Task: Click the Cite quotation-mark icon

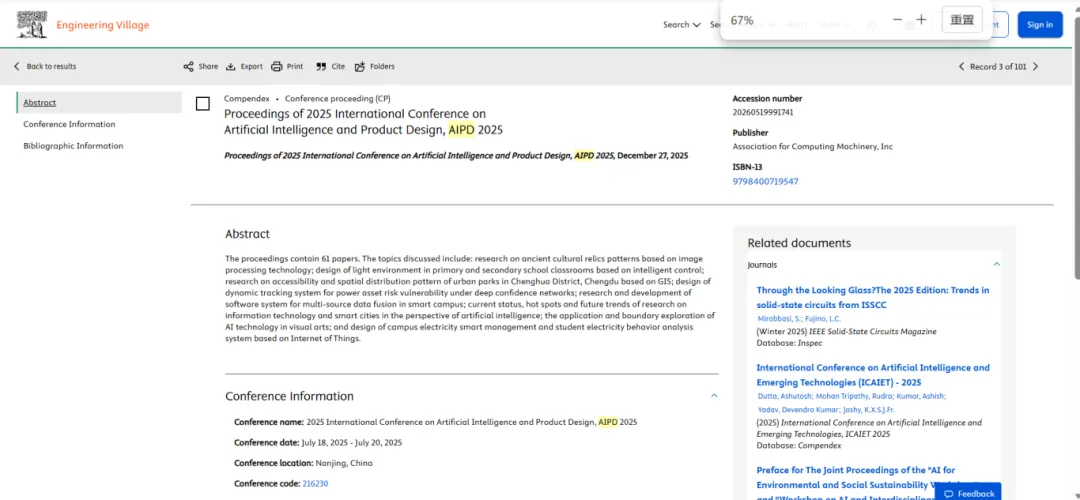Action: (321, 67)
